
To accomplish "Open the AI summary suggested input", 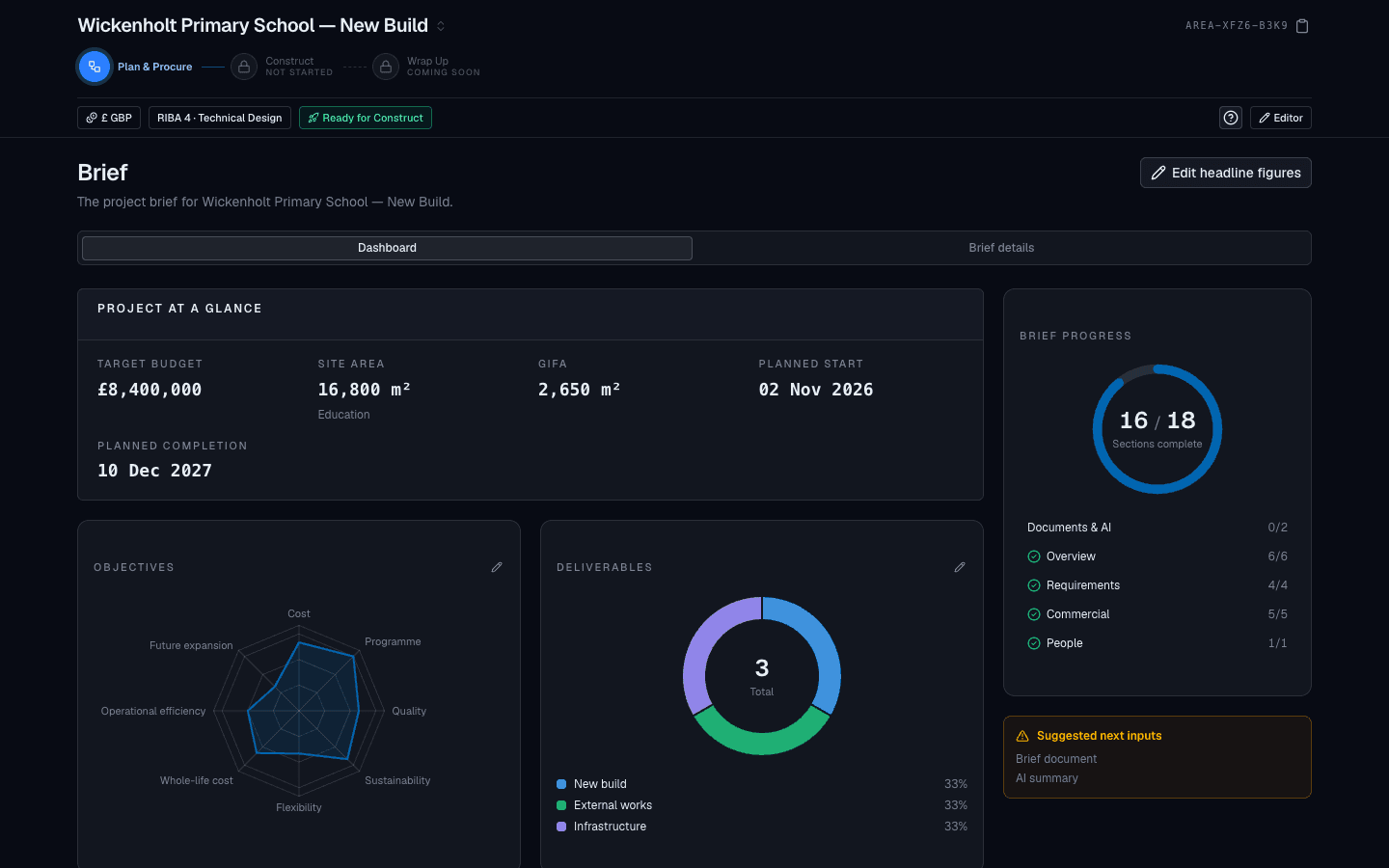I will (1047, 778).
